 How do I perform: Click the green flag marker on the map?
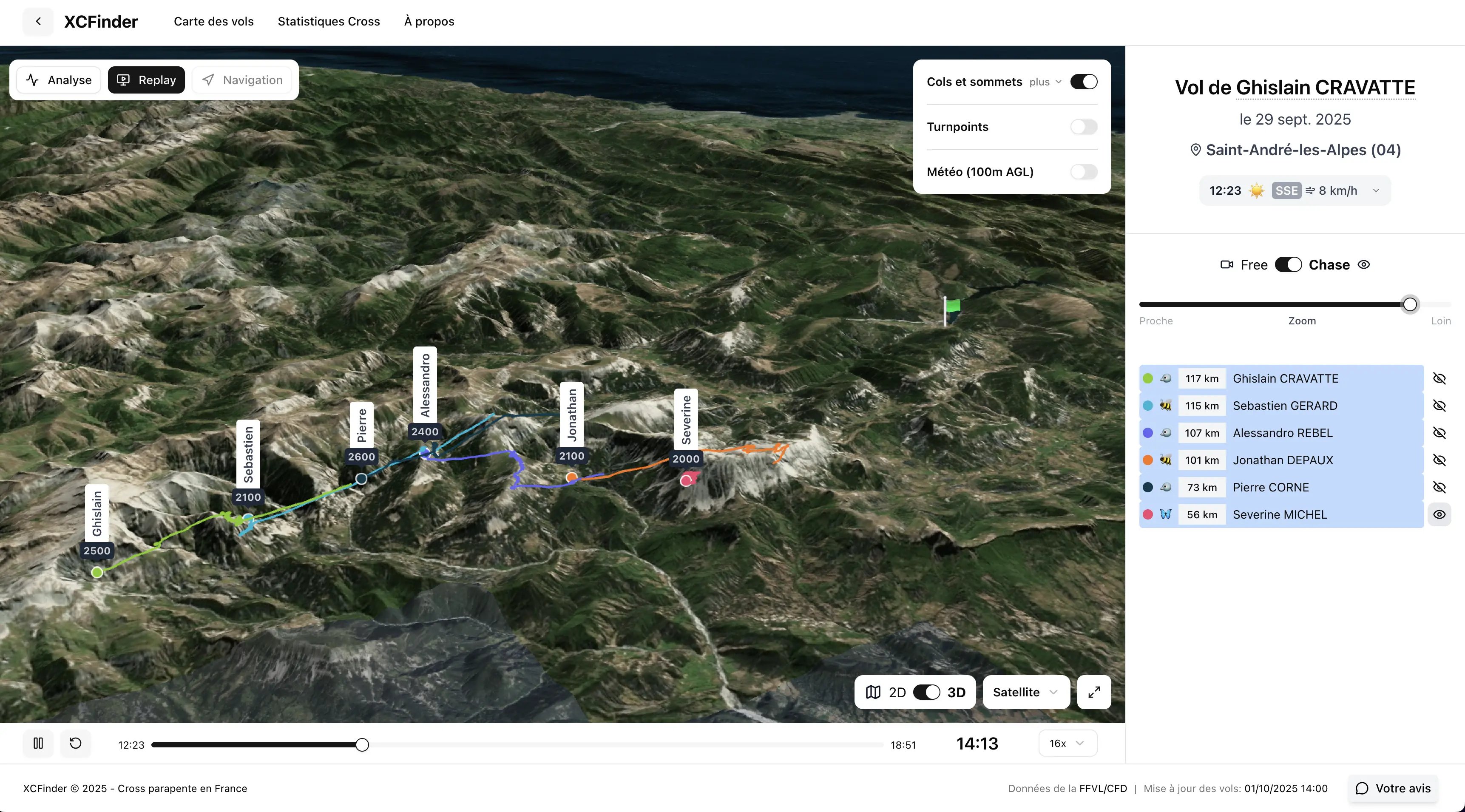tap(953, 307)
